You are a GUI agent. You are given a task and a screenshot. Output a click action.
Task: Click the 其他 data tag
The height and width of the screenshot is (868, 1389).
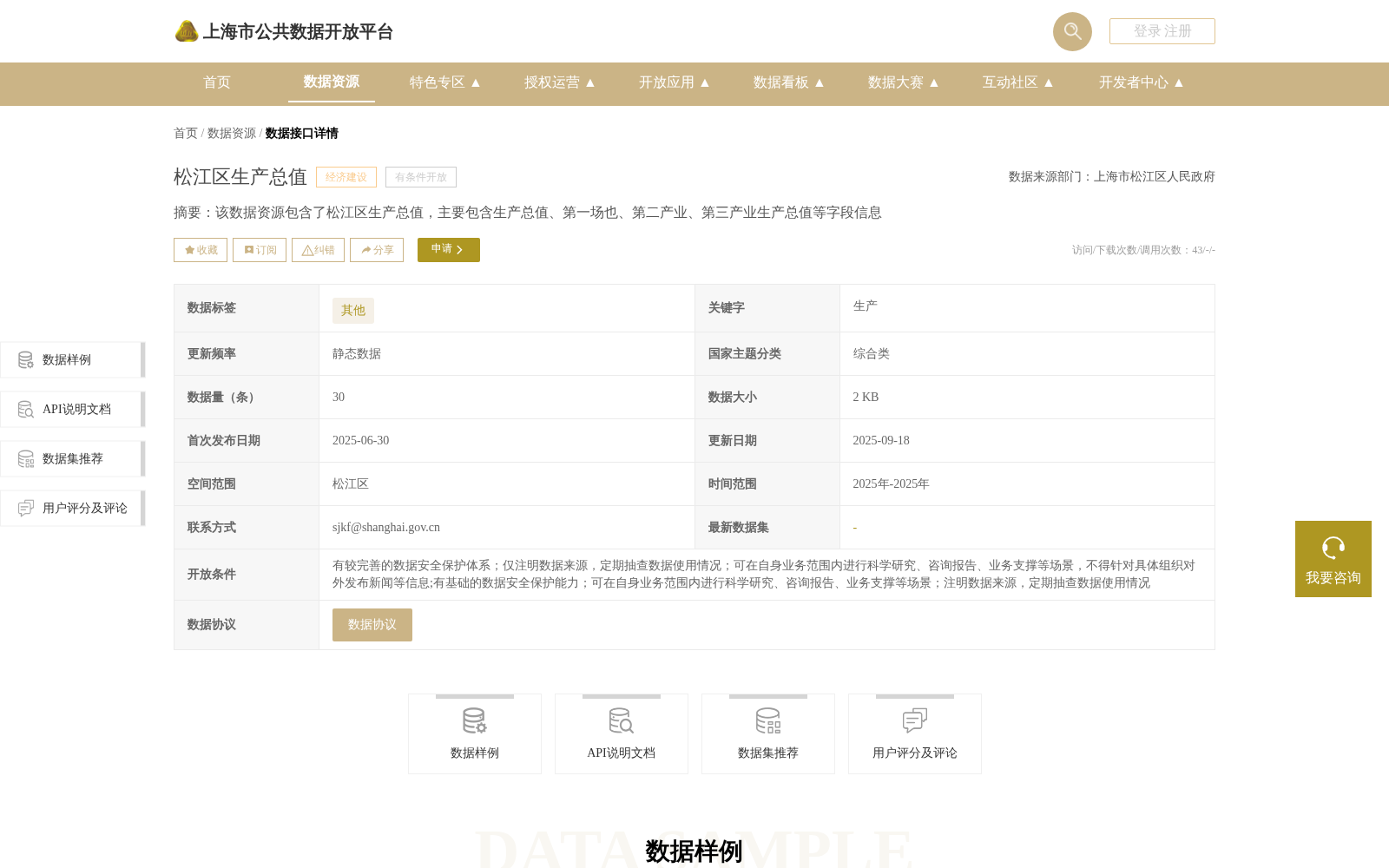point(353,311)
